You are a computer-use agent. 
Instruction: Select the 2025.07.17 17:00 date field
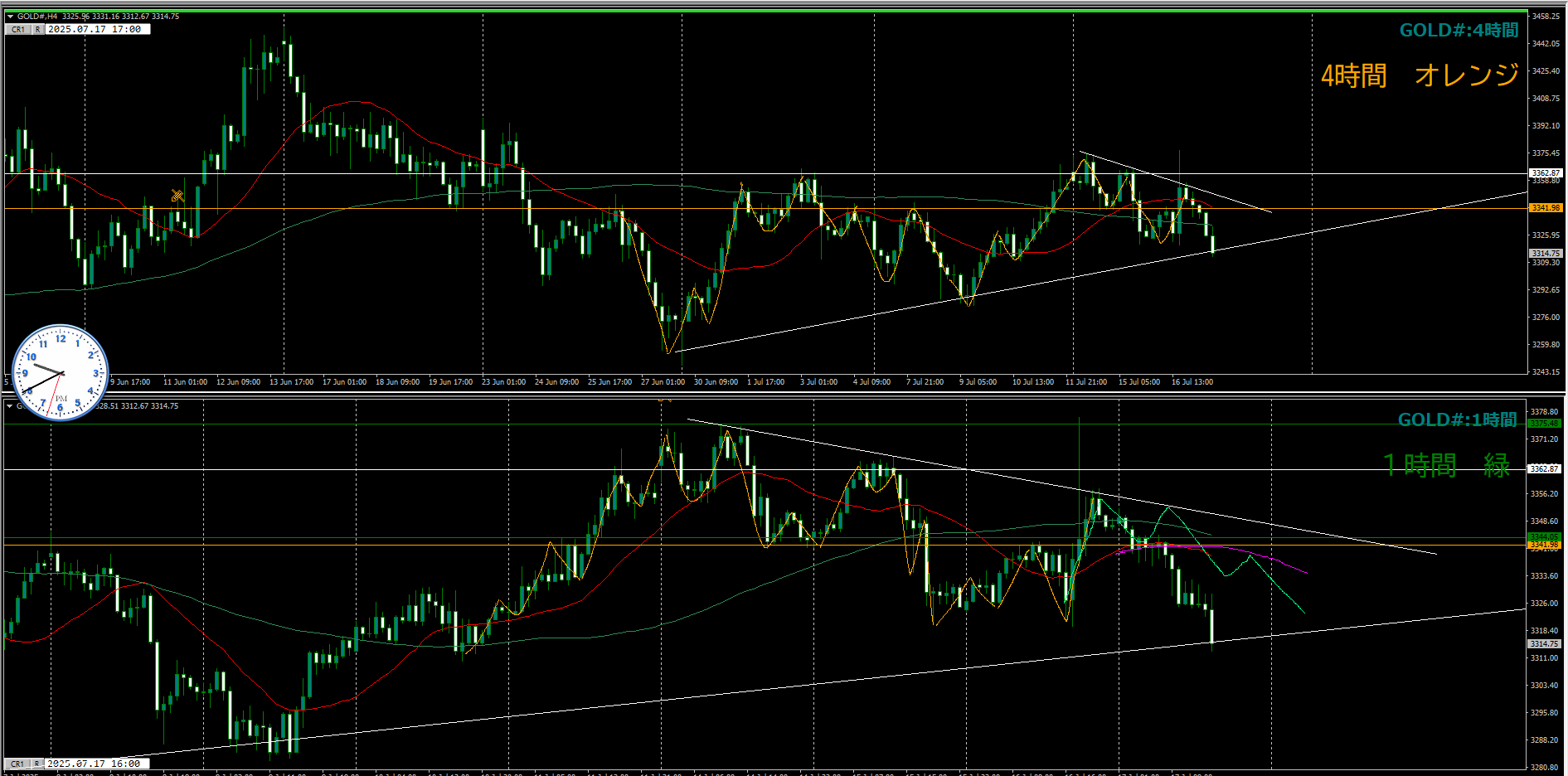click(97, 29)
